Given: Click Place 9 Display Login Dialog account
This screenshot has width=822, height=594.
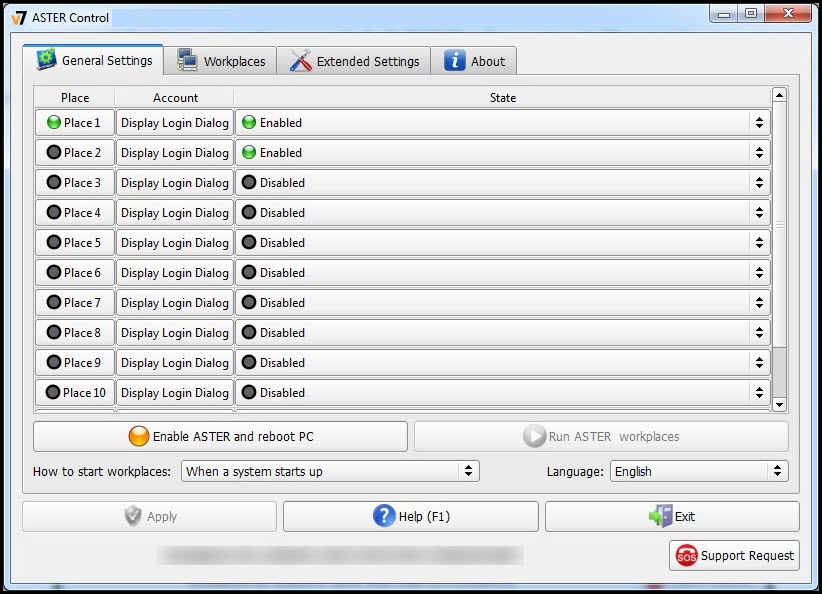Looking at the screenshot, I should pos(175,362).
